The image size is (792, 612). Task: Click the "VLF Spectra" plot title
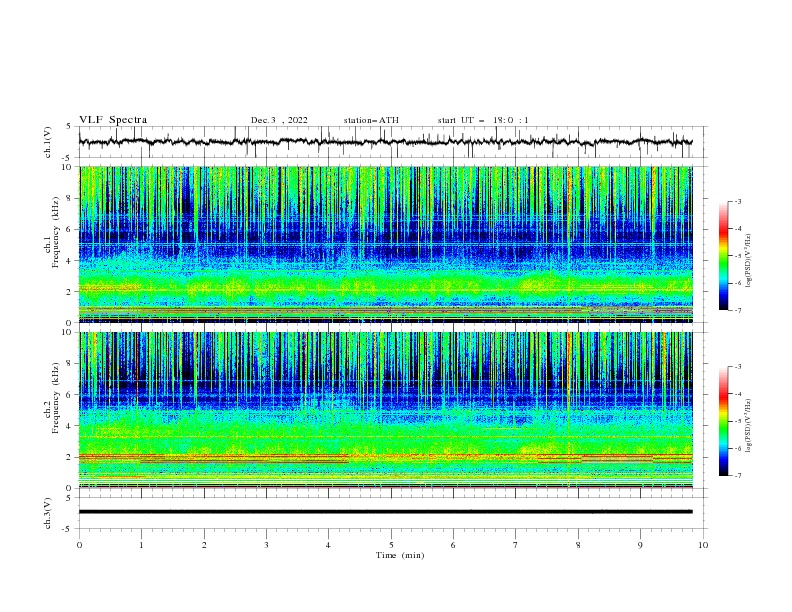point(113,120)
